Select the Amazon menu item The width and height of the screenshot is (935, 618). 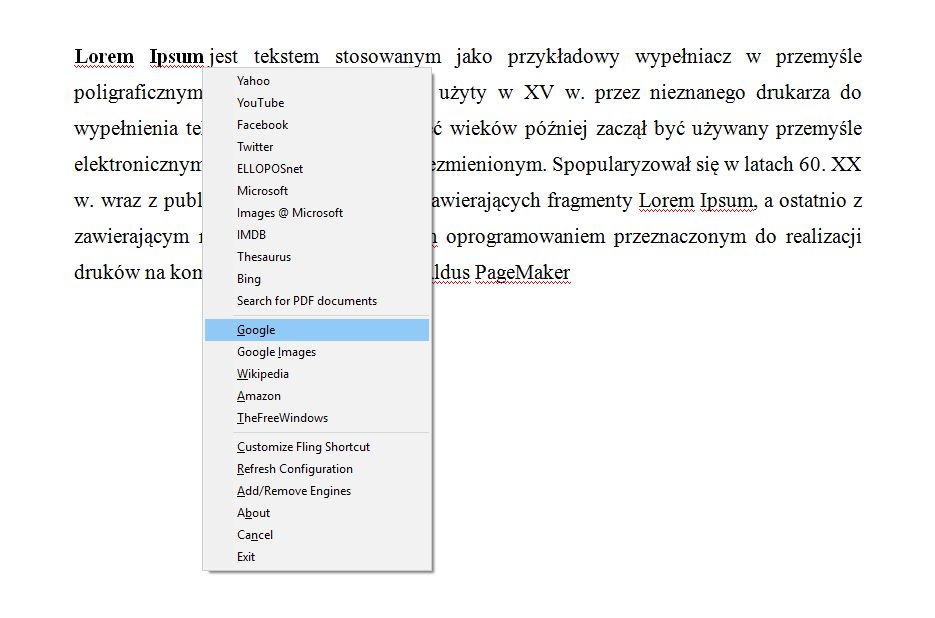click(x=317, y=396)
